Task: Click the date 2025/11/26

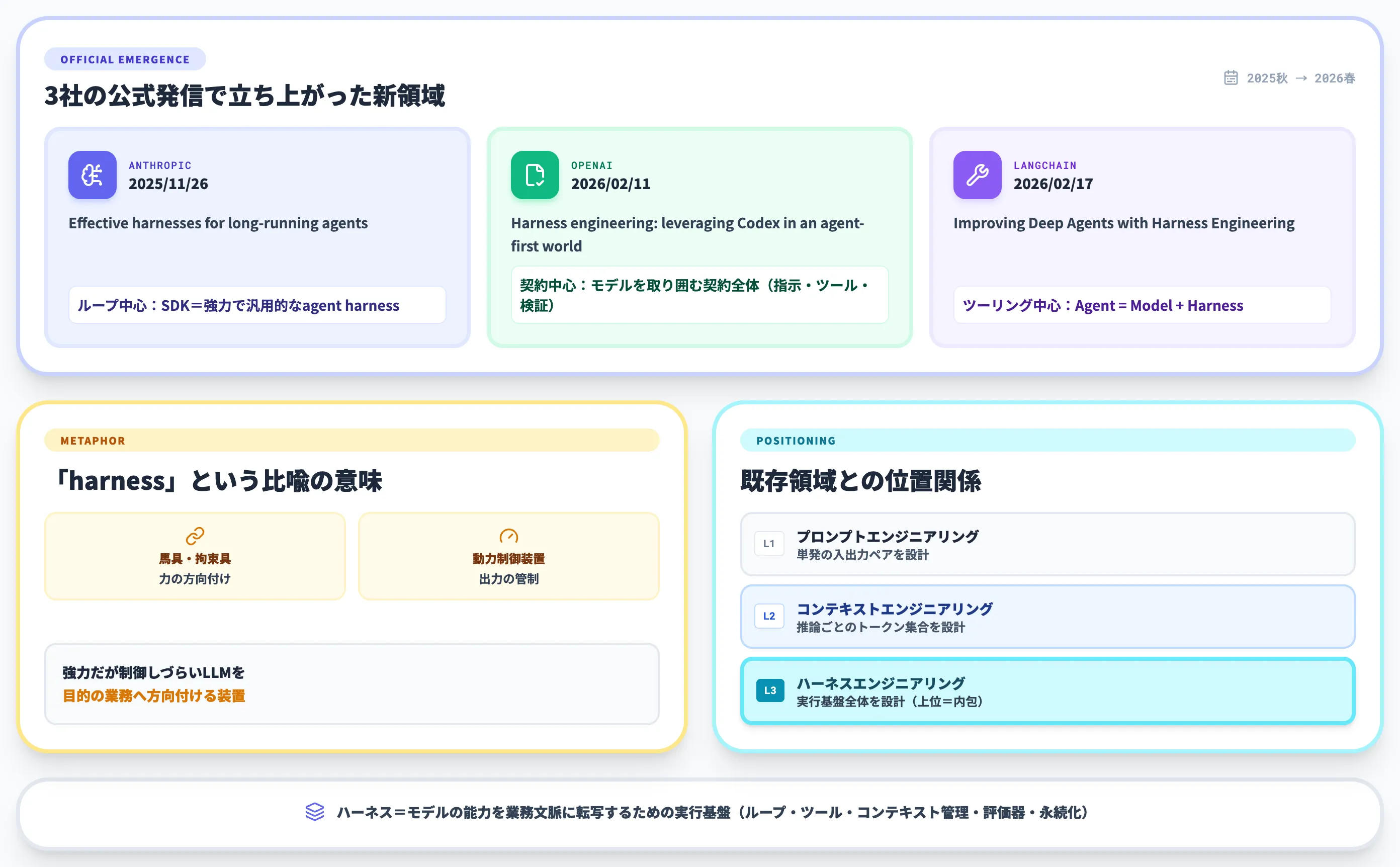Action: click(168, 184)
